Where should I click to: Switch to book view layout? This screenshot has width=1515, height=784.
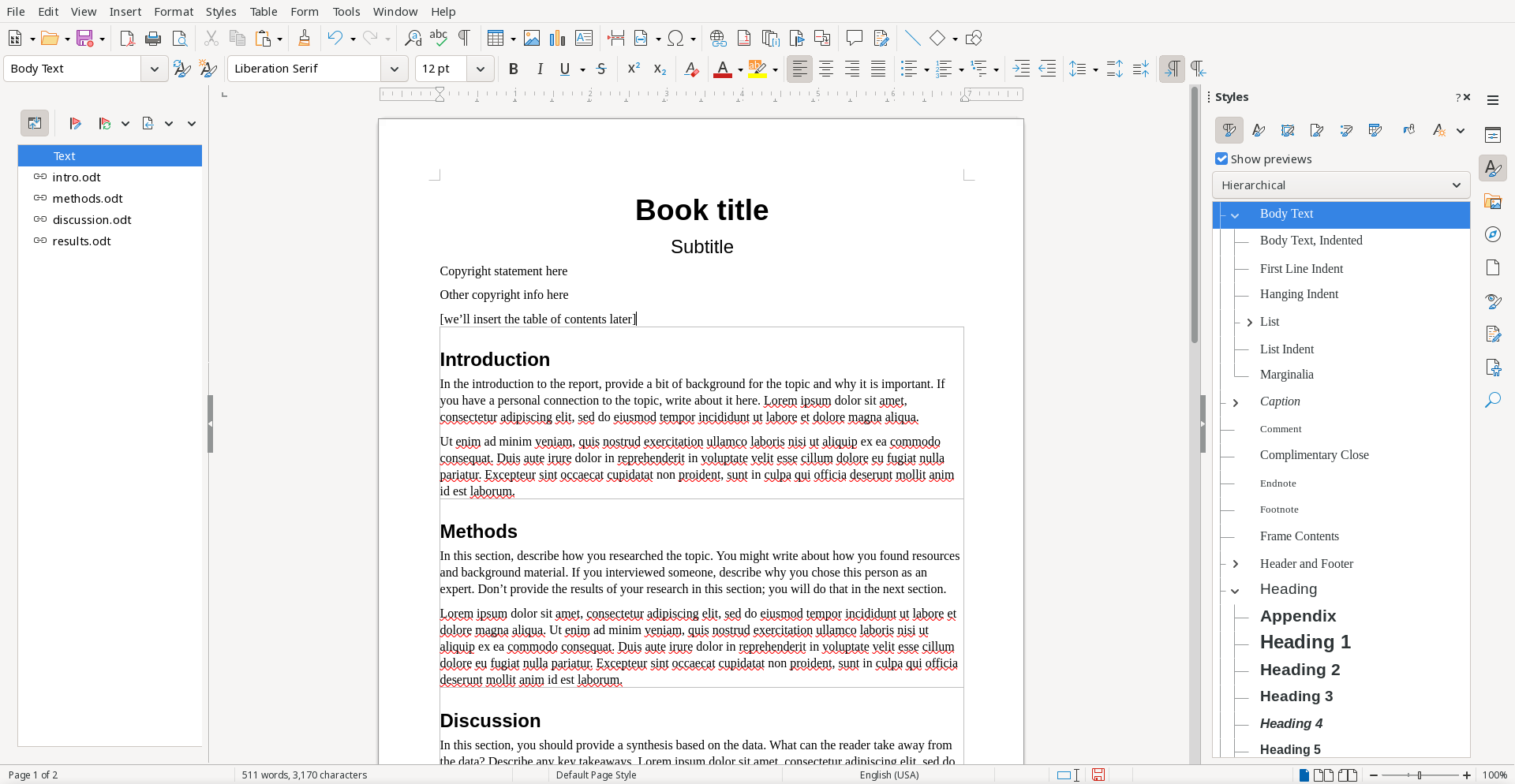click(x=1349, y=775)
